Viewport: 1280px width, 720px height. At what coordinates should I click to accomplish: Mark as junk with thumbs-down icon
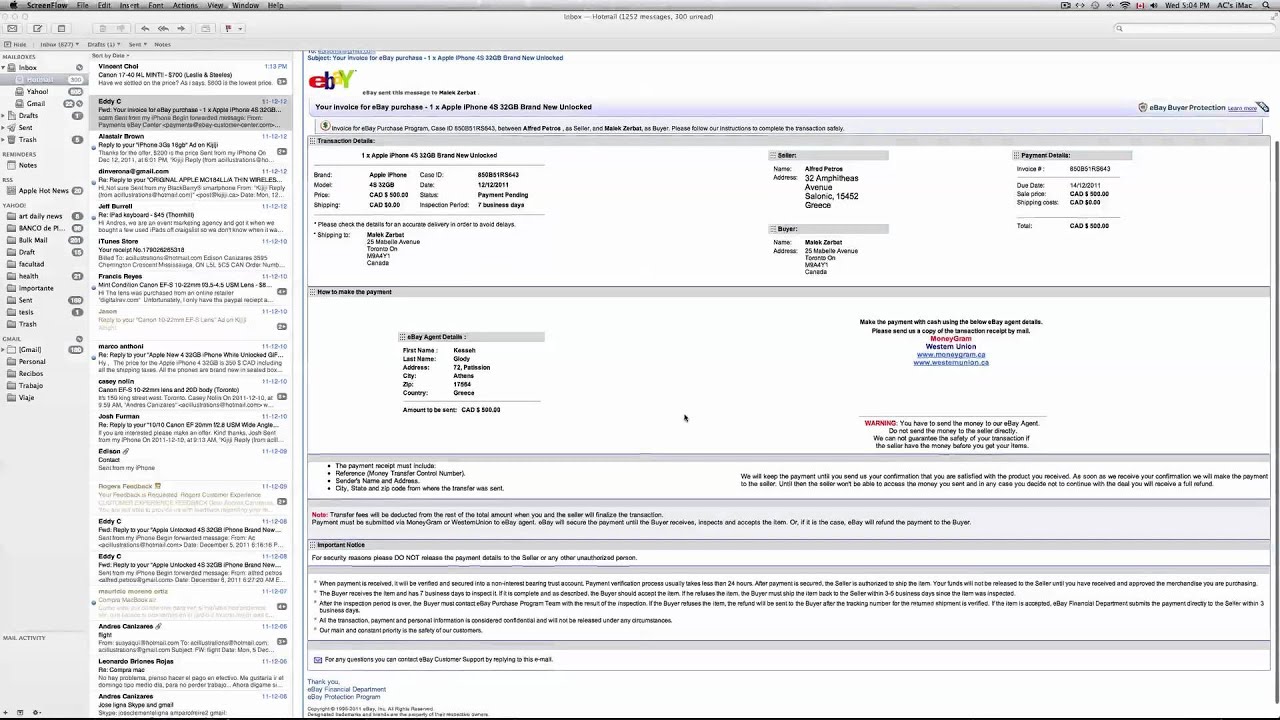coord(121,28)
